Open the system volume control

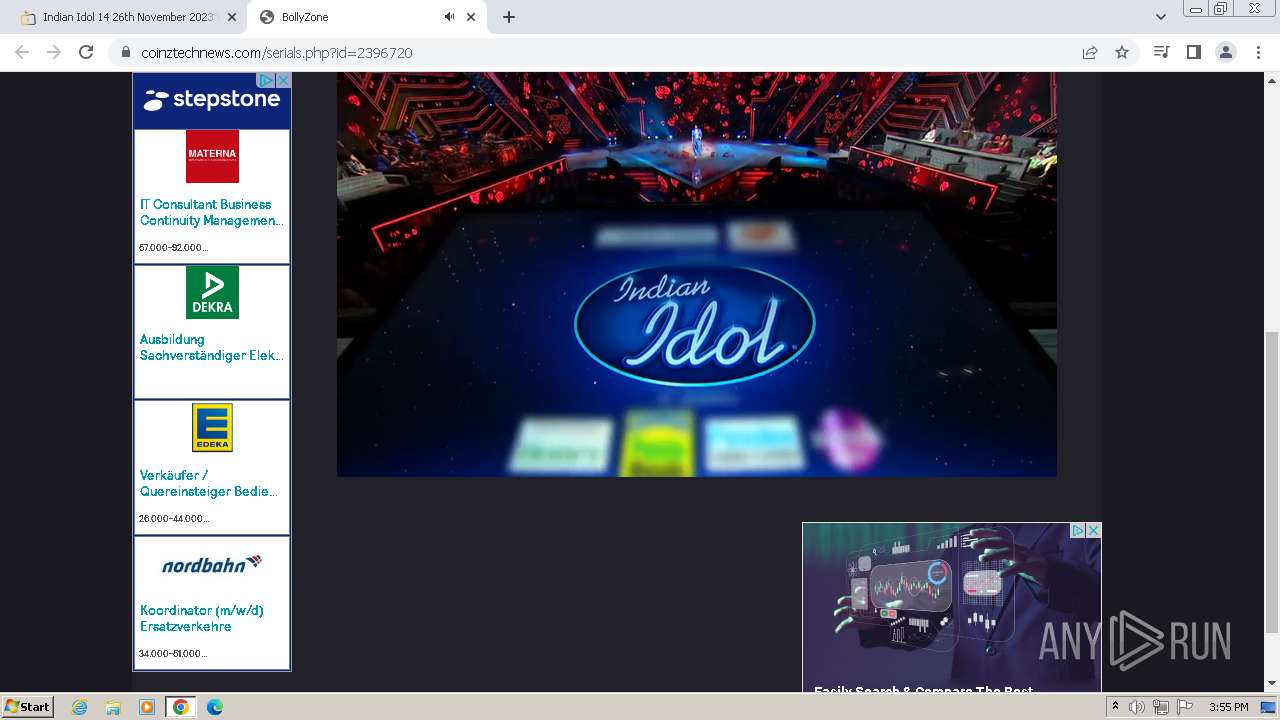coord(1137,707)
